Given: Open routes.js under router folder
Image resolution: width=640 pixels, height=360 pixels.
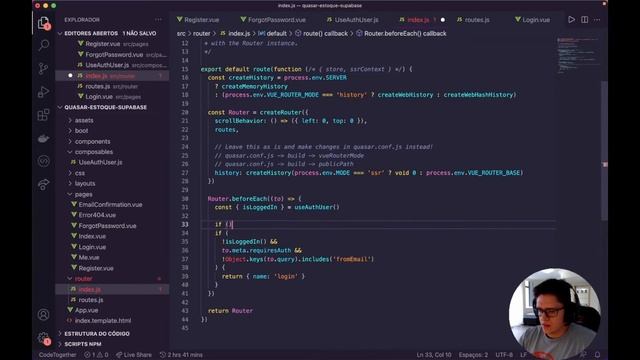Looking at the screenshot, I should coord(91,300).
